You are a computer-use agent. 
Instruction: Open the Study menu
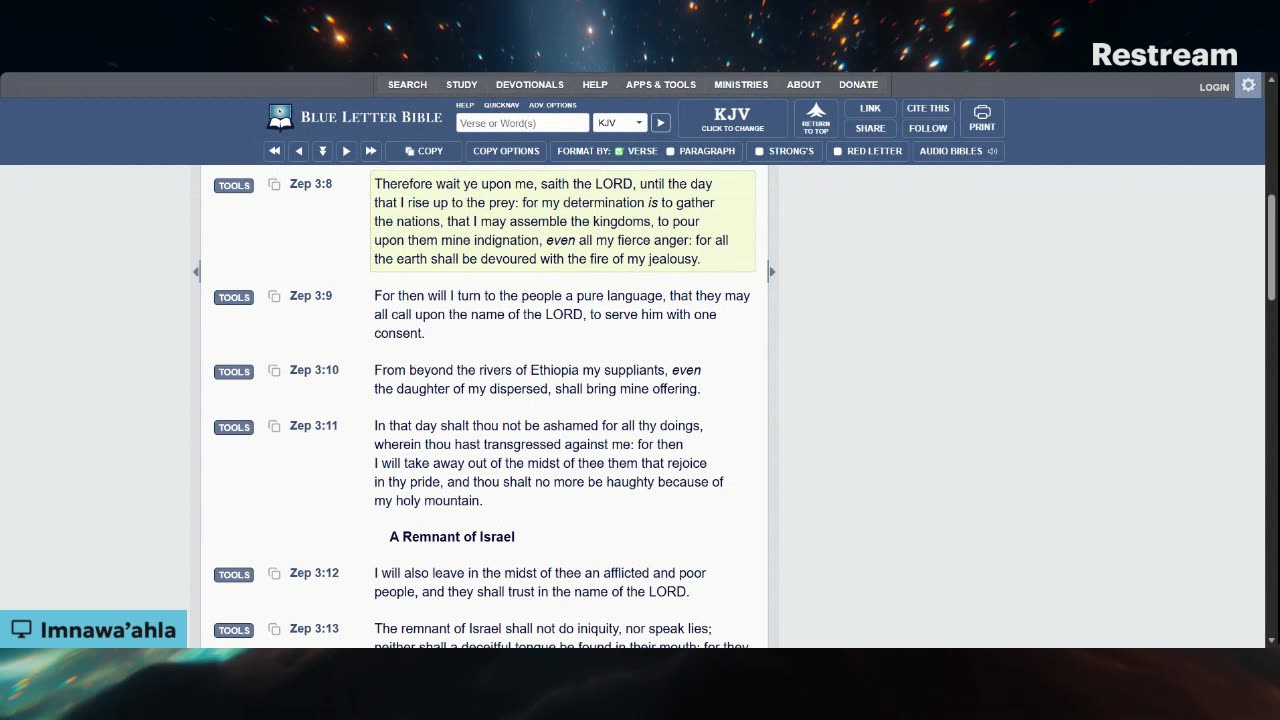[461, 85]
